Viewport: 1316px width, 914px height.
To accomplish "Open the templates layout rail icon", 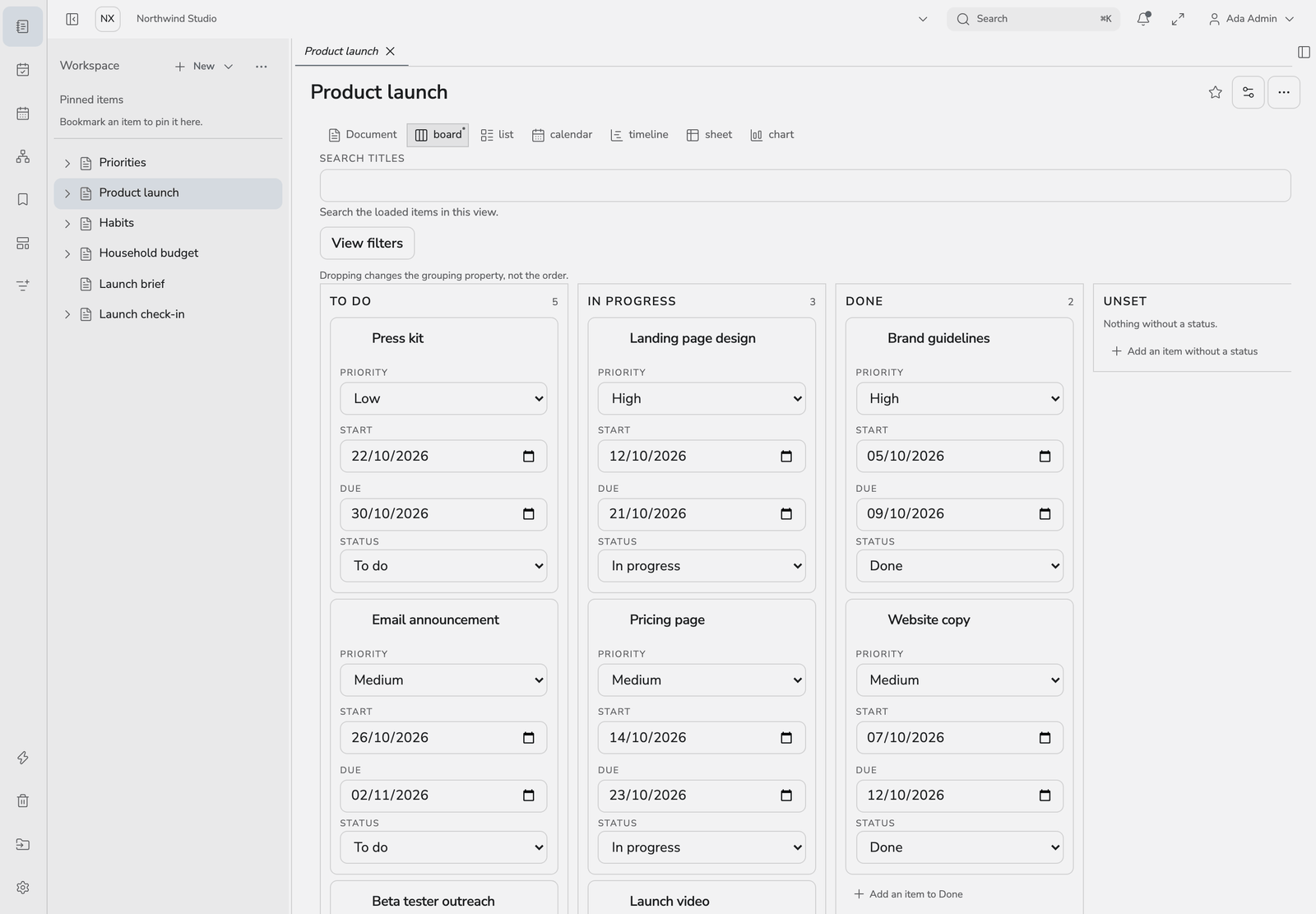I will pyautogui.click(x=23, y=243).
